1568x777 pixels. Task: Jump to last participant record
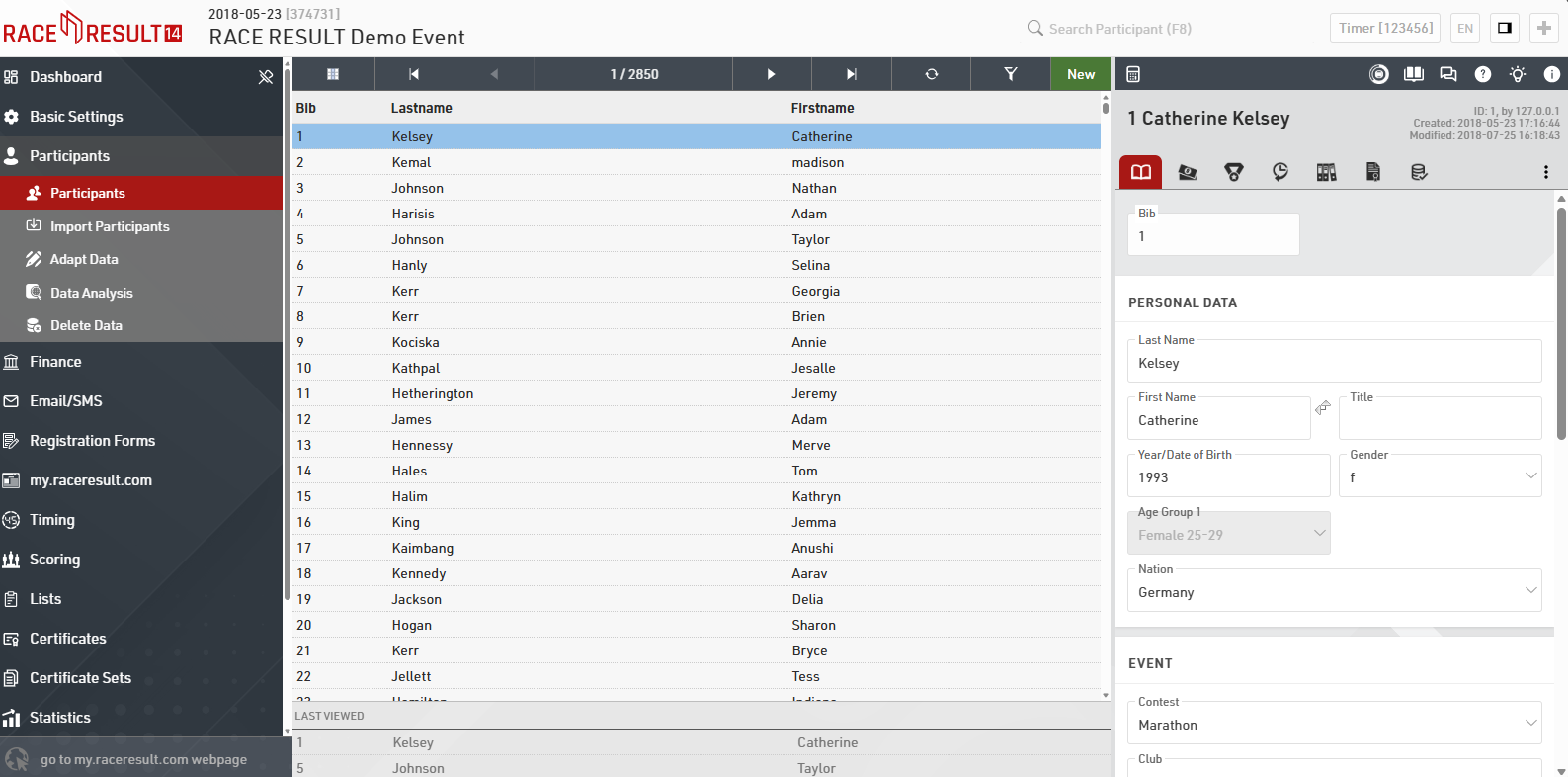coord(851,74)
